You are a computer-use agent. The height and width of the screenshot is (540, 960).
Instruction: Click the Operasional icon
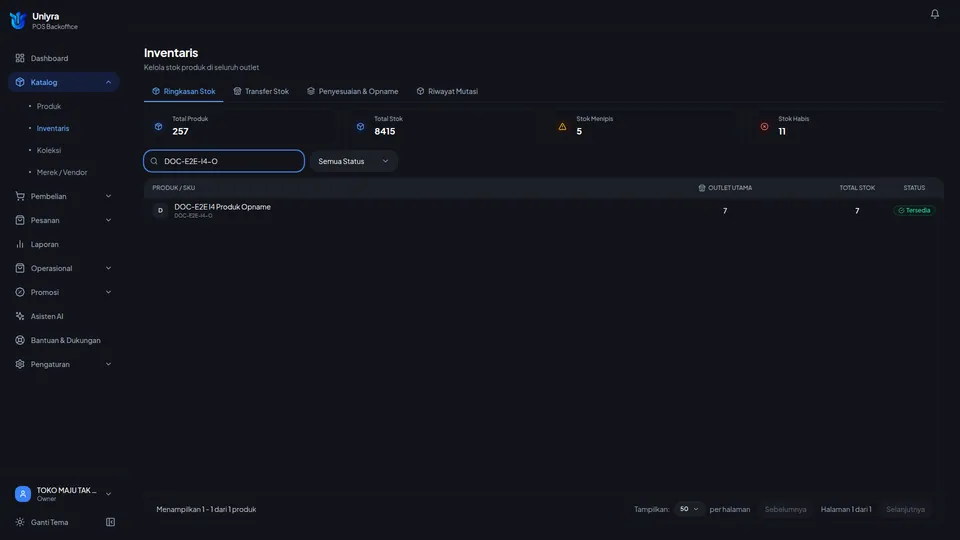tap(20, 268)
